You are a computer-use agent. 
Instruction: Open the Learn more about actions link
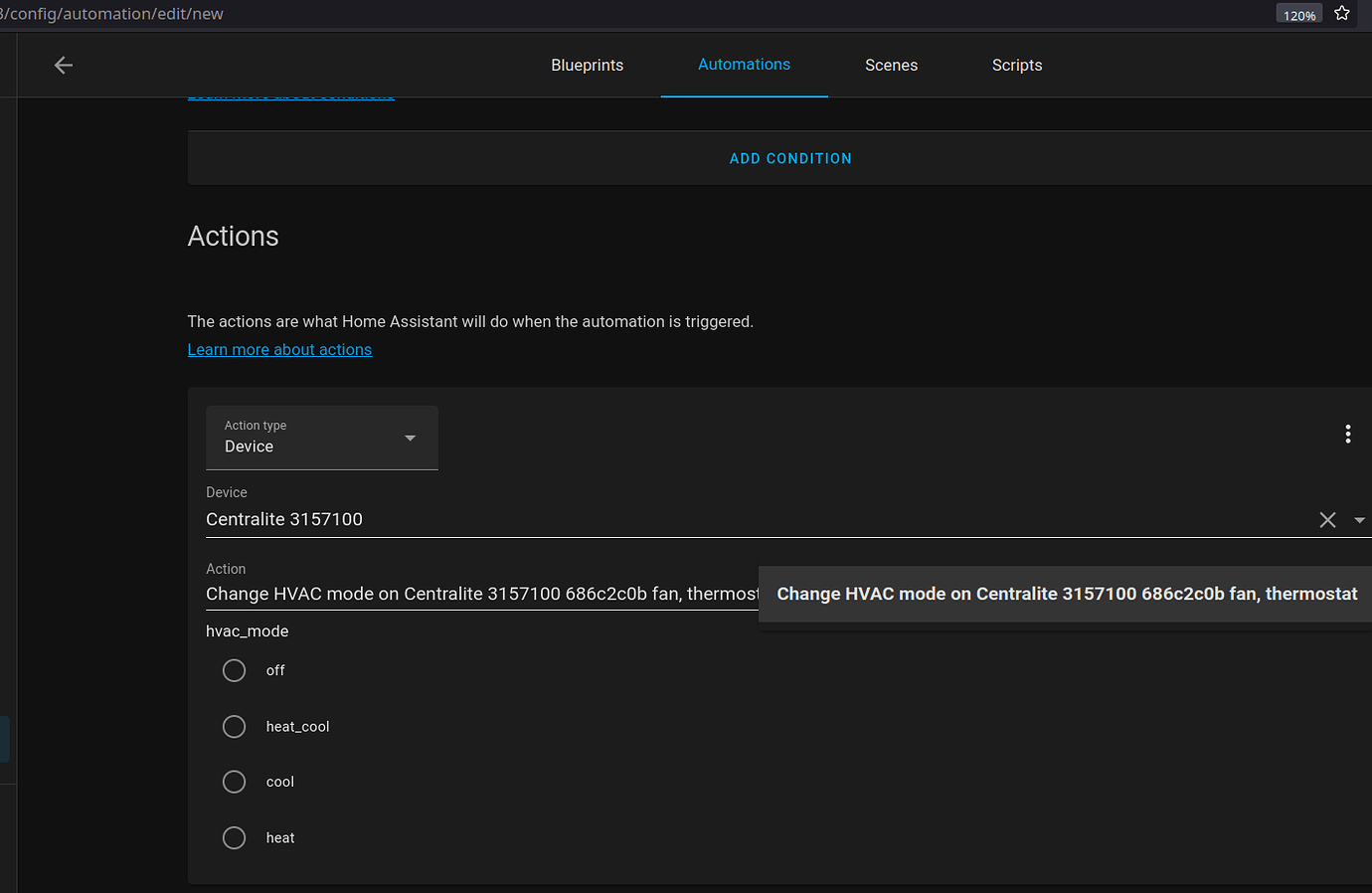click(279, 350)
